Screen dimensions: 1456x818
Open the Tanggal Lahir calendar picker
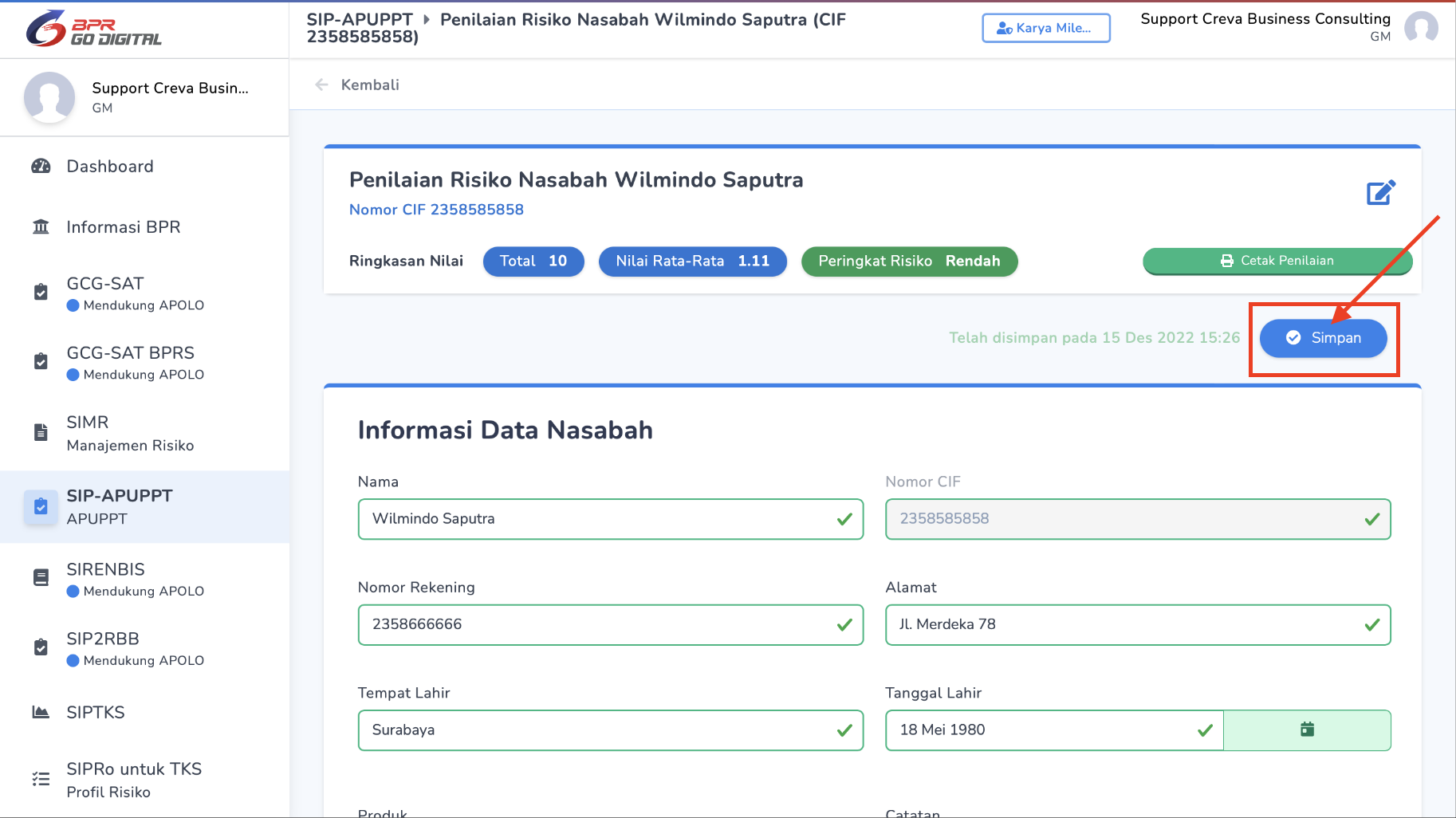coord(1307,730)
